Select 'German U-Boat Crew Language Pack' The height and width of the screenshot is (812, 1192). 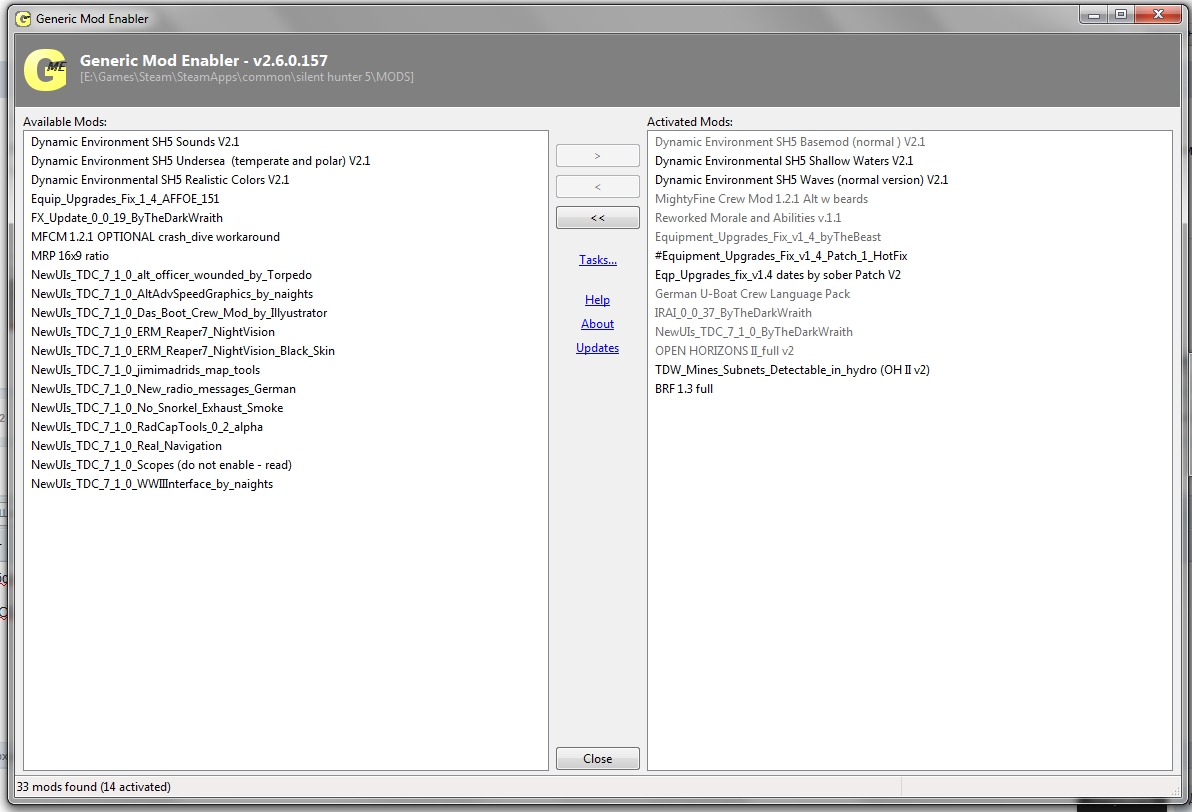click(753, 294)
